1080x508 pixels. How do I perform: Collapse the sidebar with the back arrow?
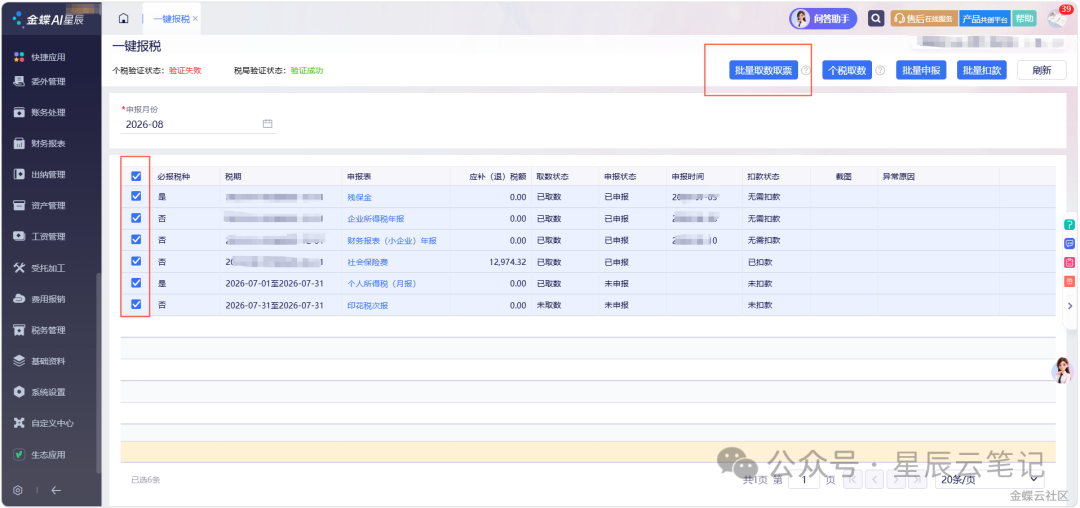(x=56, y=491)
